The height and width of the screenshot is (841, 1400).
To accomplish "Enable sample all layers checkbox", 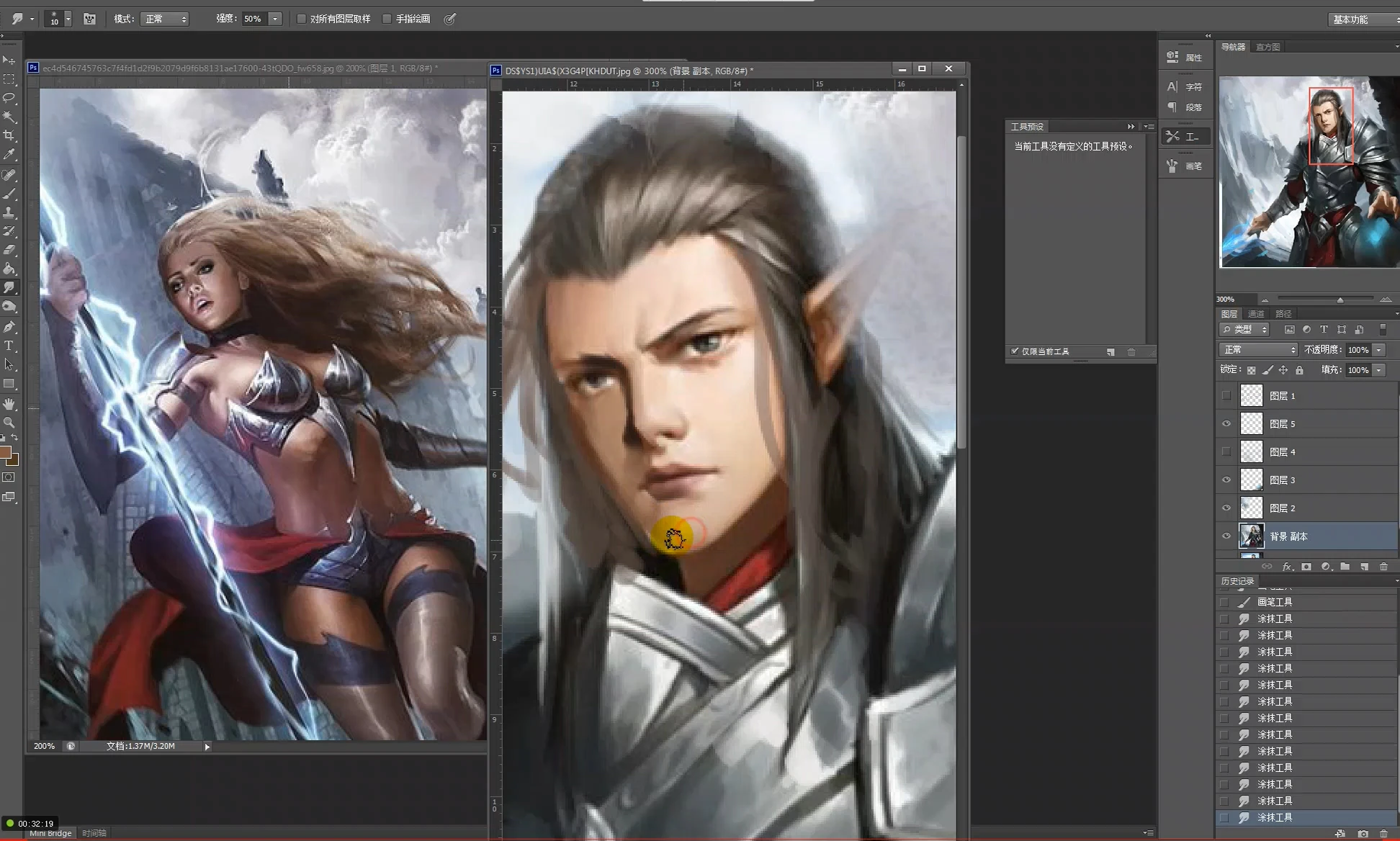I will pyautogui.click(x=302, y=19).
